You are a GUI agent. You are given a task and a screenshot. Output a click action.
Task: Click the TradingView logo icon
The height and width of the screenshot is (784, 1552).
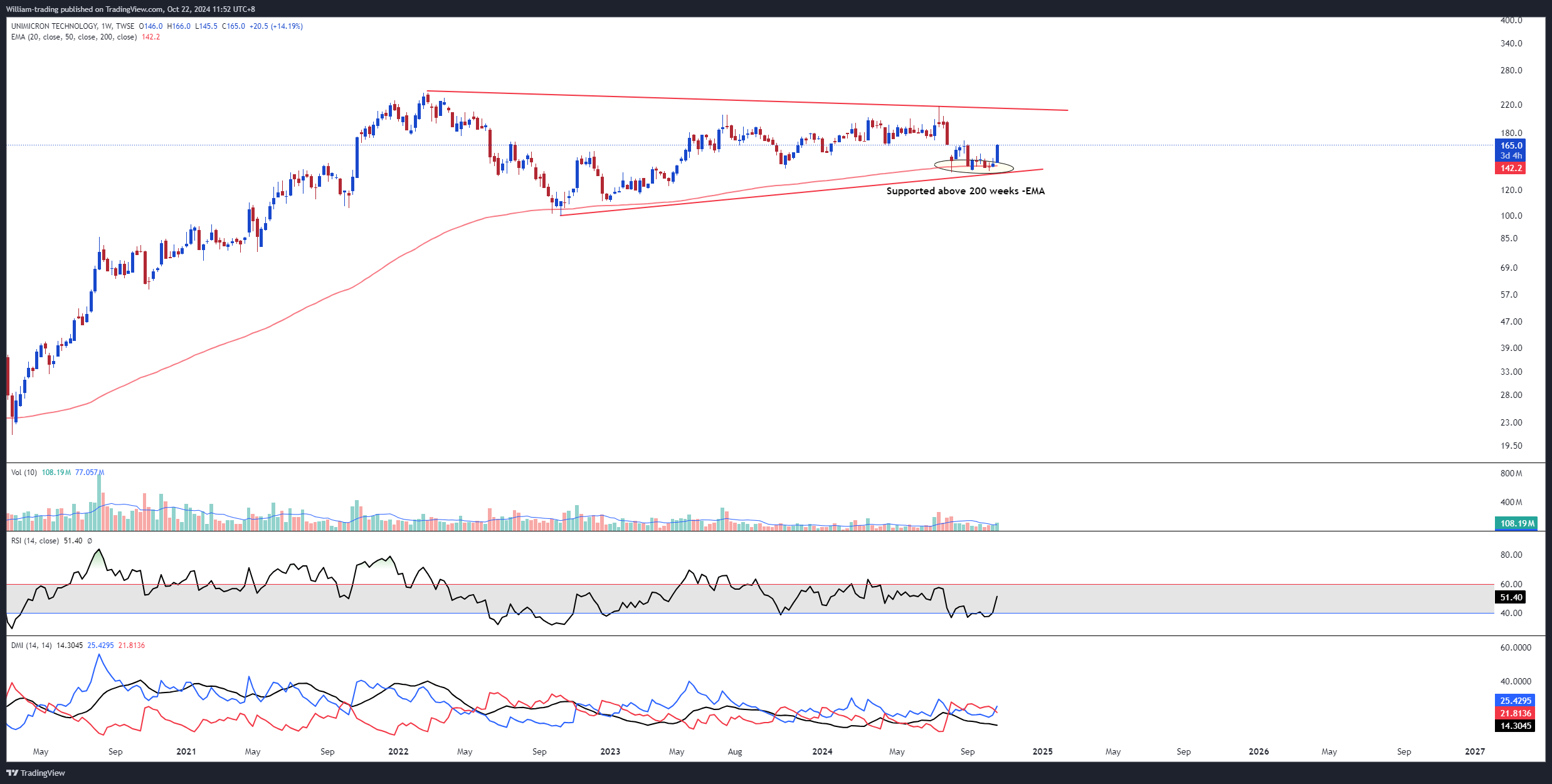pos(12,773)
